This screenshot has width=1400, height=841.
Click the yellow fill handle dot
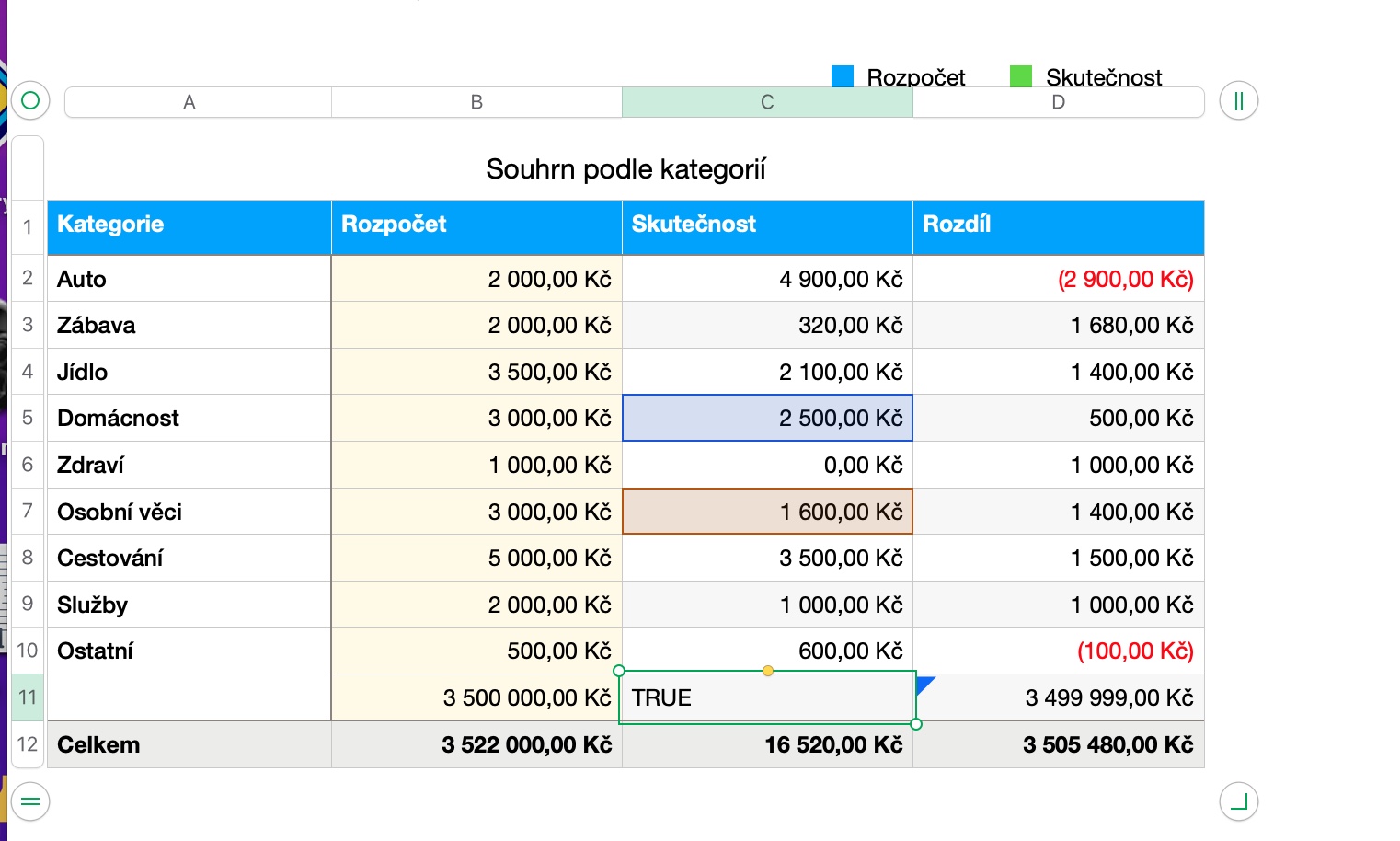(768, 671)
